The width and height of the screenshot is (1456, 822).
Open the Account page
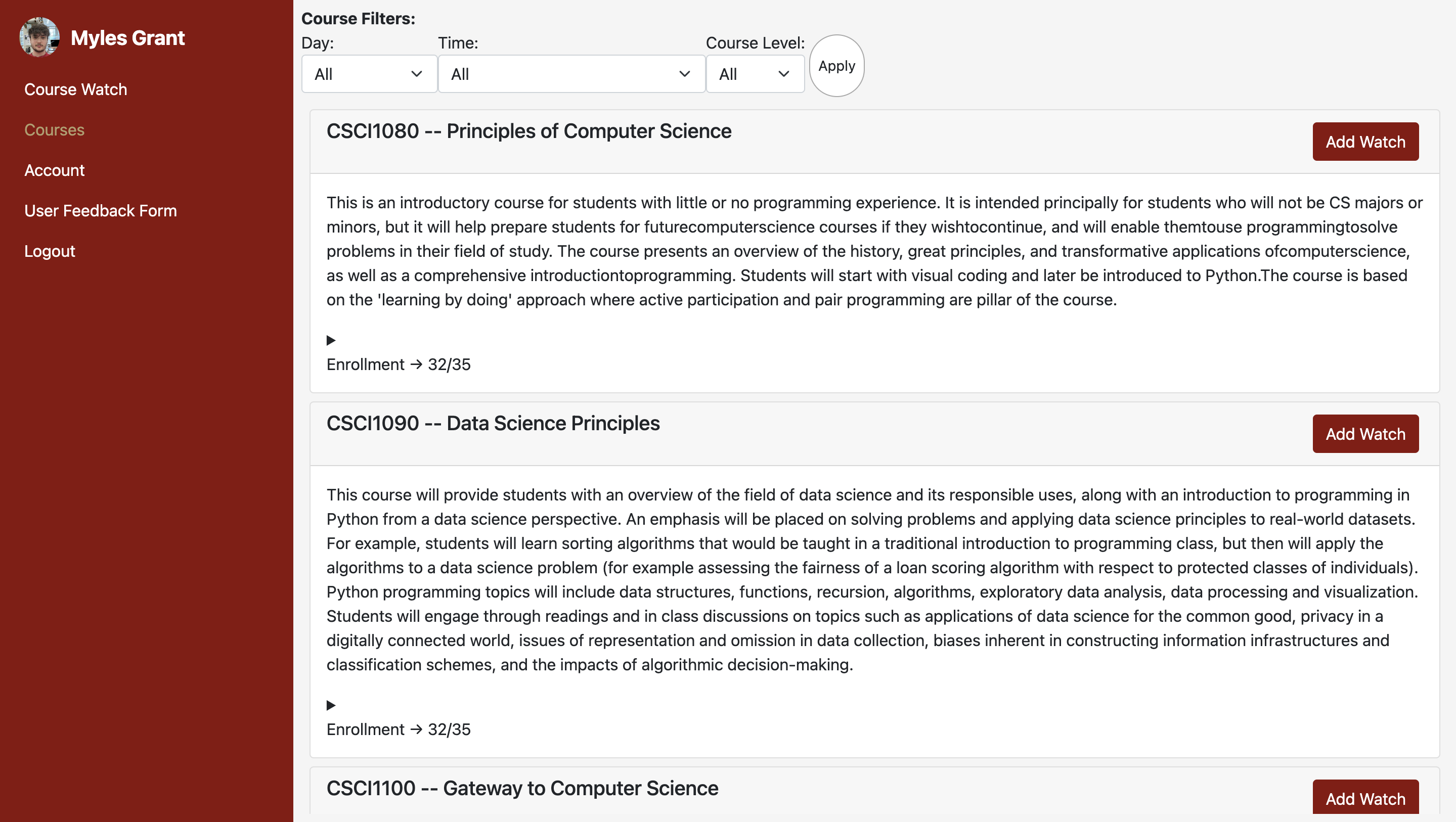pos(54,170)
